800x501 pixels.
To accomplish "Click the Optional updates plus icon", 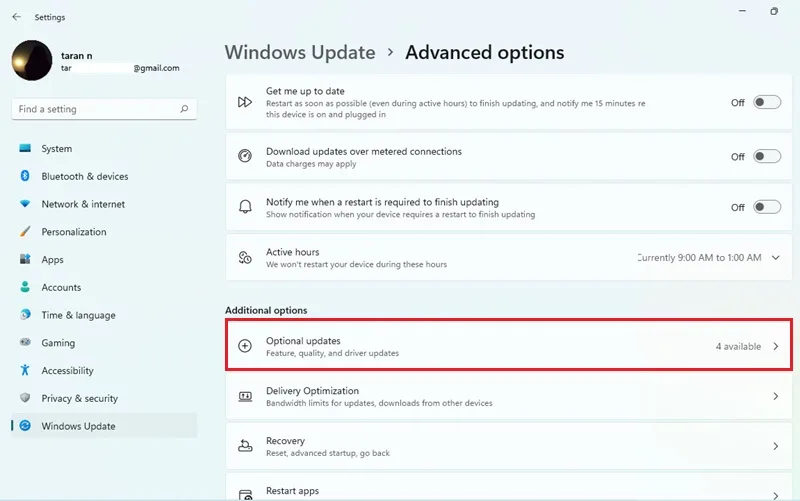I will (x=245, y=346).
